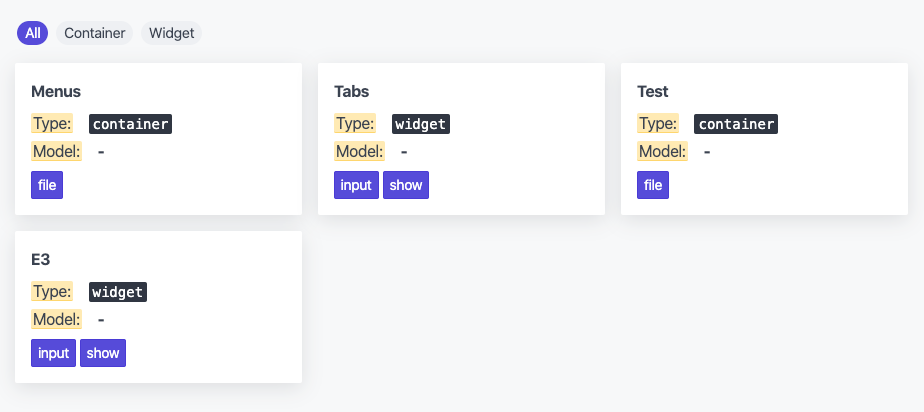Open the Menus card title
The height and width of the screenshot is (412, 924).
(x=56, y=91)
